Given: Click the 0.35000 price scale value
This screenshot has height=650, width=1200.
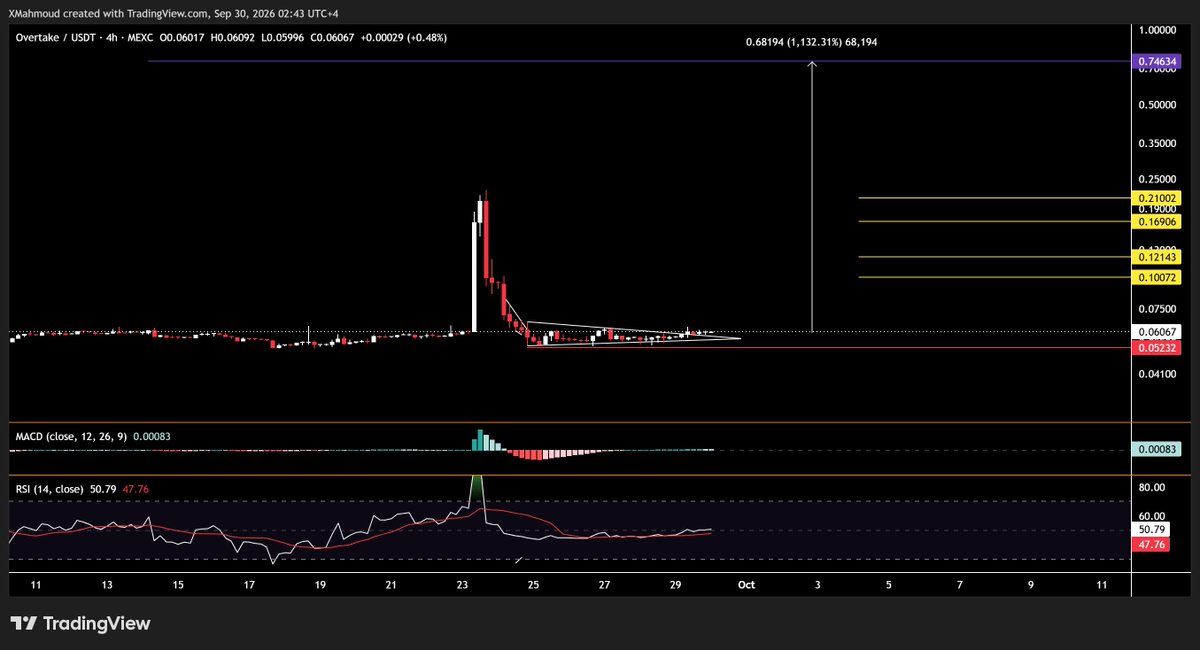Looking at the screenshot, I should 1157,143.
